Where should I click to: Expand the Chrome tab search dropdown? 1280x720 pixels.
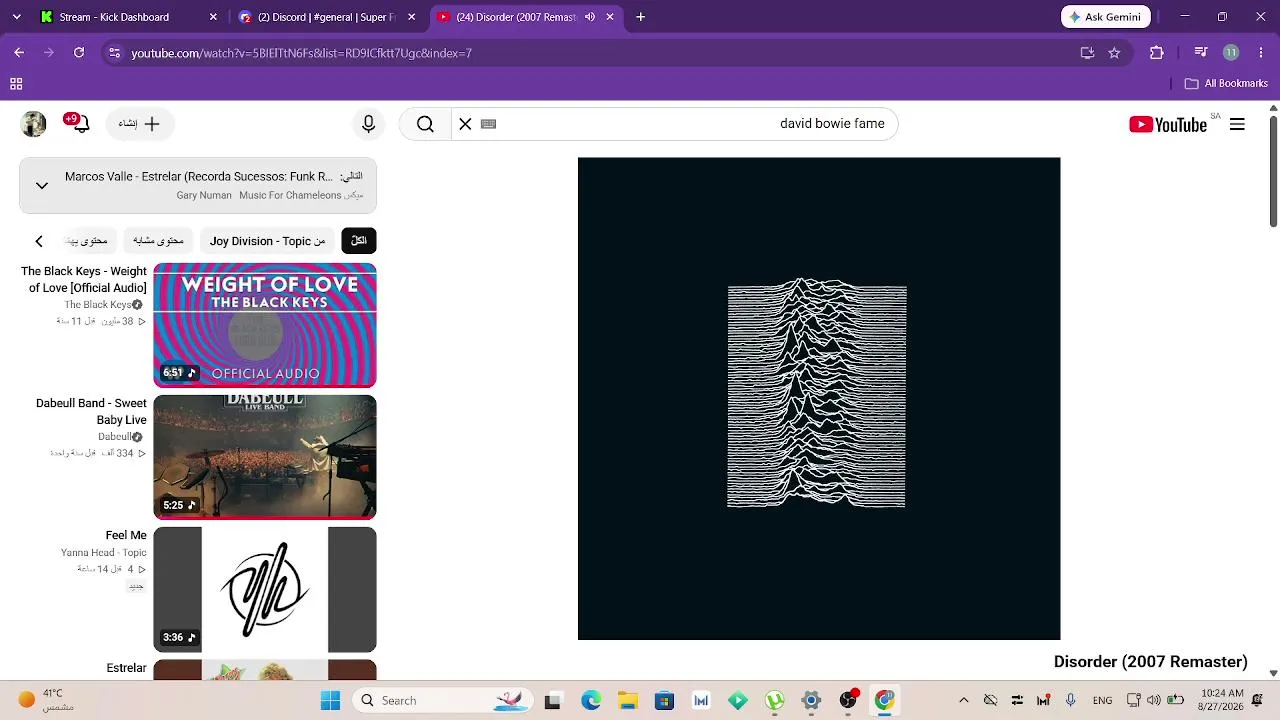16,17
